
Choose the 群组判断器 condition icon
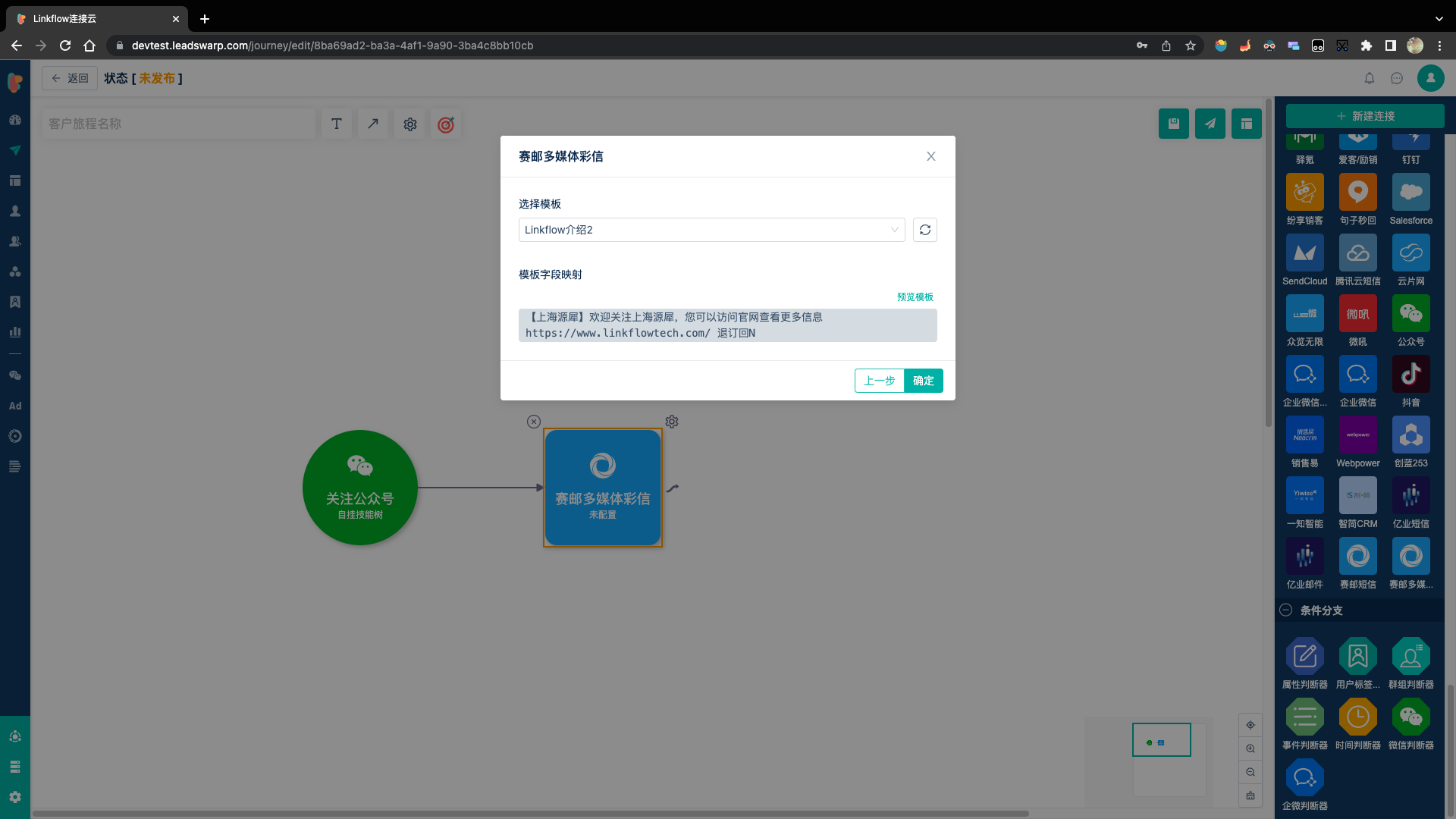pyautogui.click(x=1410, y=656)
